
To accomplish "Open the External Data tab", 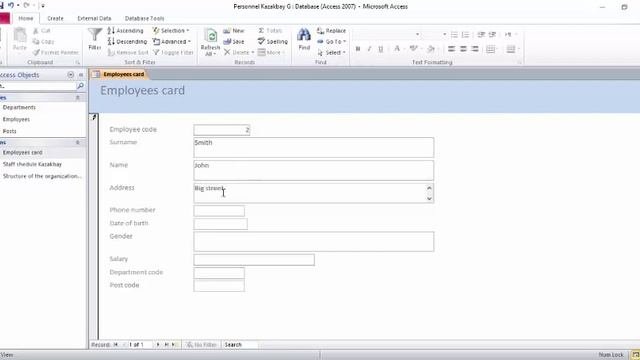I will 94,18.
